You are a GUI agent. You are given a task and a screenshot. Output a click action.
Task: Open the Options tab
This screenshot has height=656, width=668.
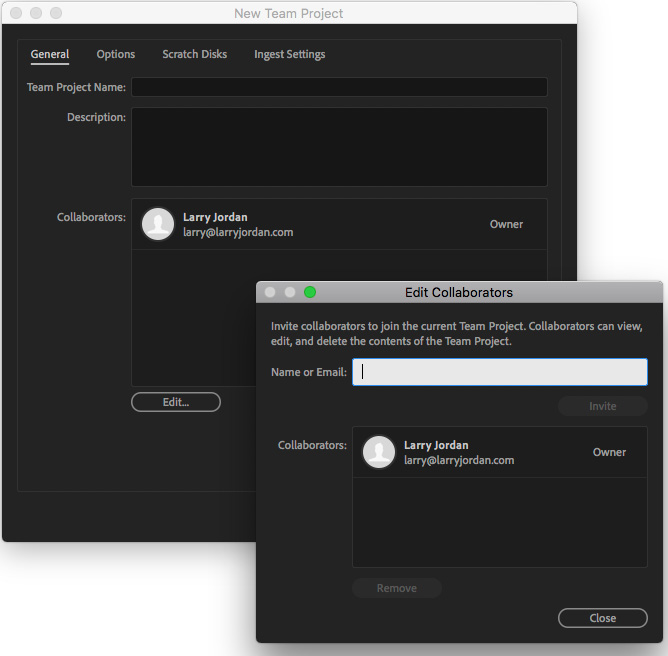tap(115, 55)
